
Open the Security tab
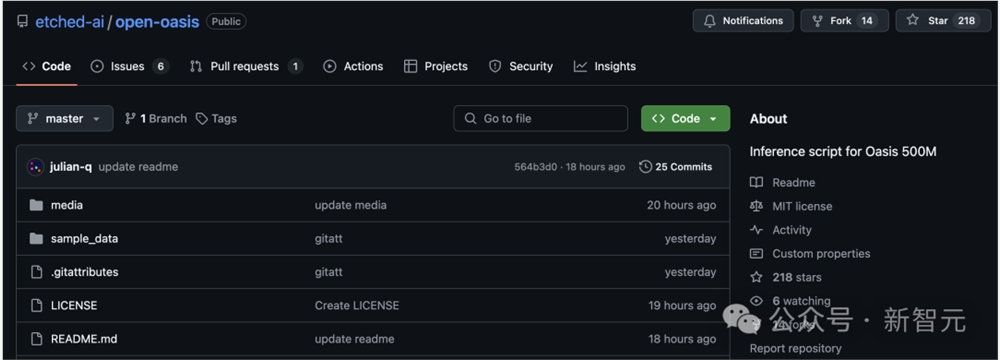point(520,66)
